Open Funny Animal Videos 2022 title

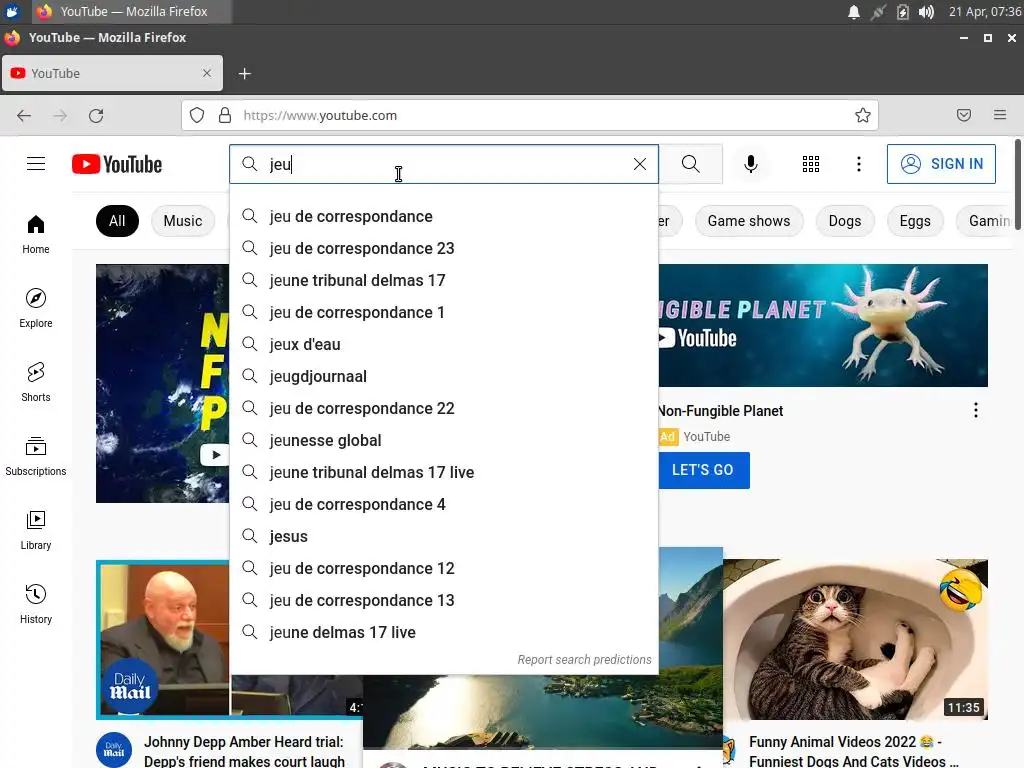(854, 752)
